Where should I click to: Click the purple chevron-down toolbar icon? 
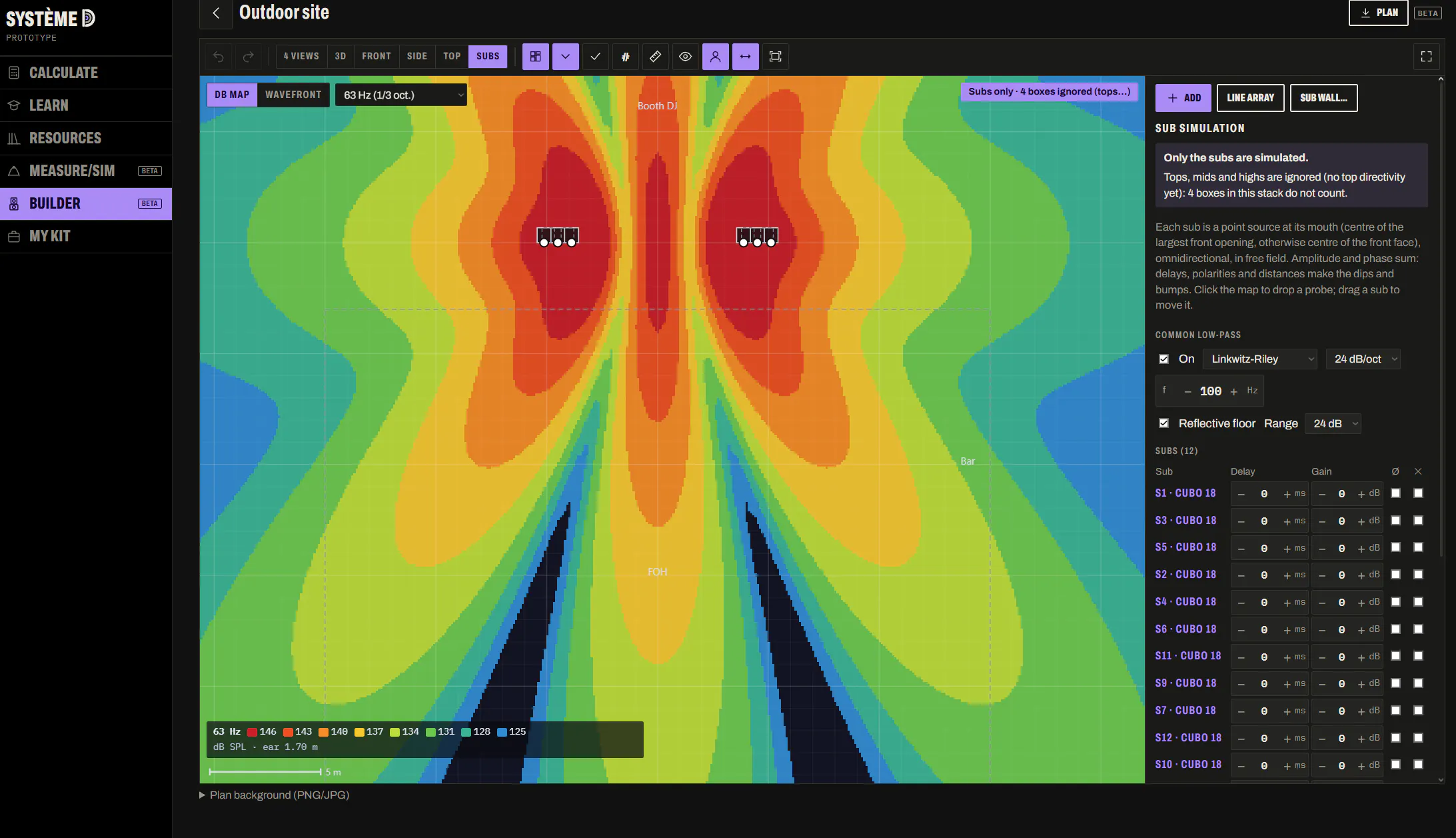tap(565, 57)
